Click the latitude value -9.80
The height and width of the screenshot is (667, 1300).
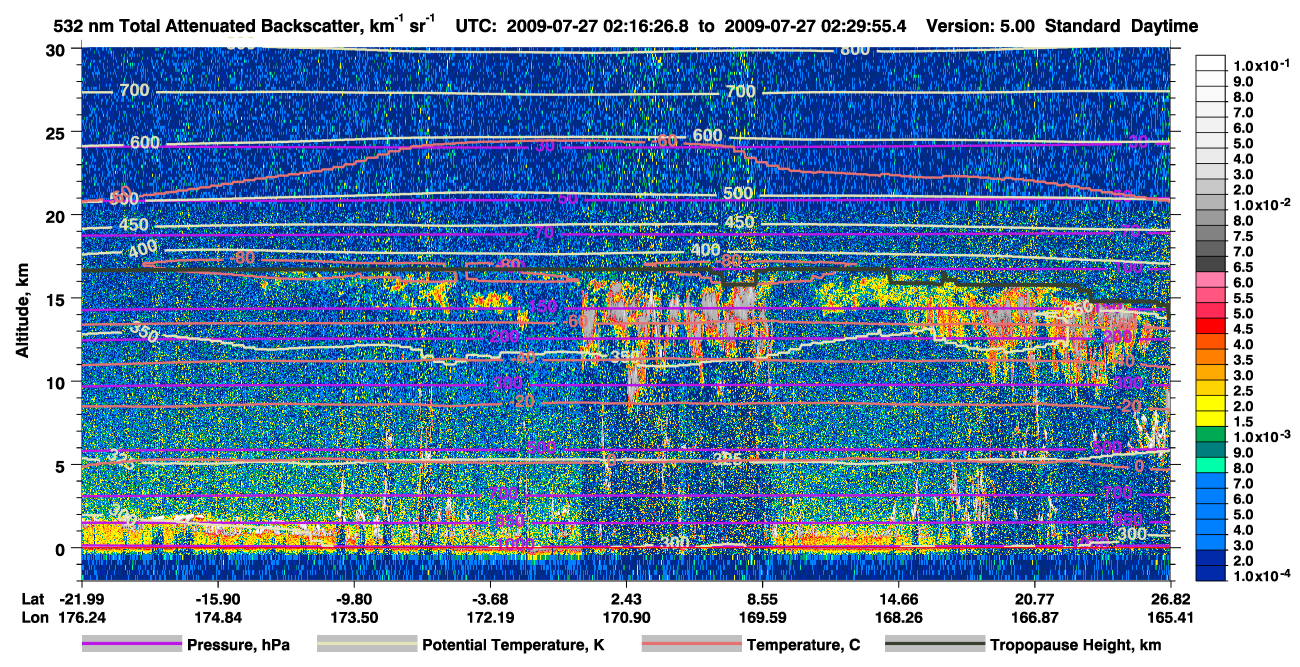click(x=355, y=597)
